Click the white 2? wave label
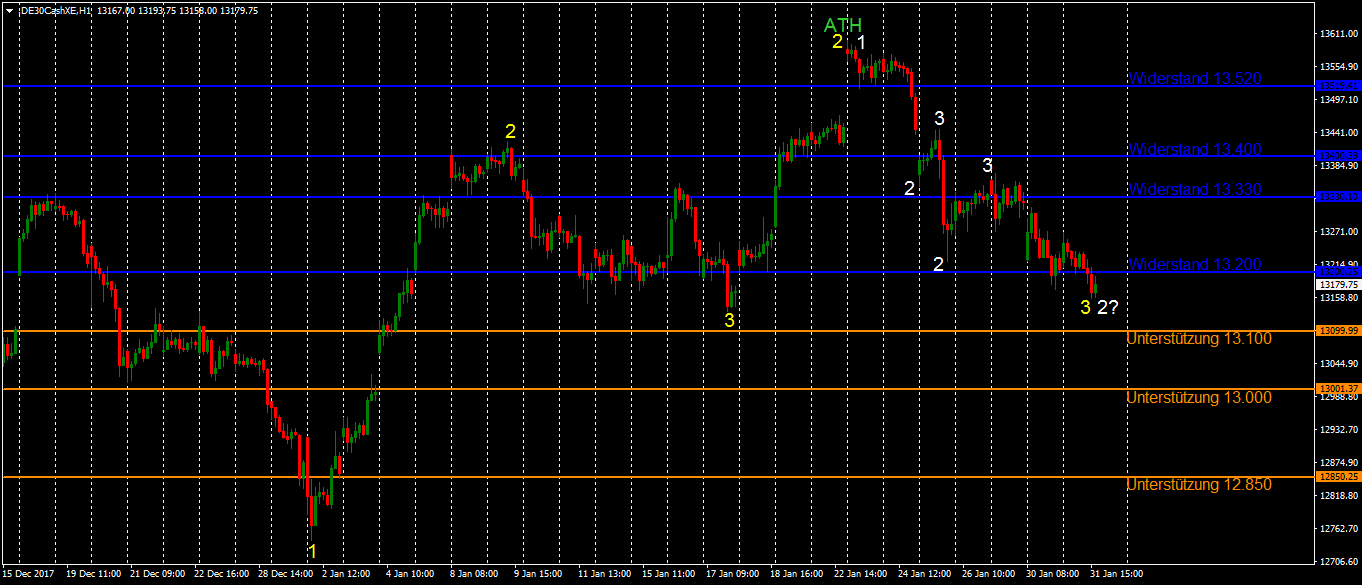 (1107, 307)
